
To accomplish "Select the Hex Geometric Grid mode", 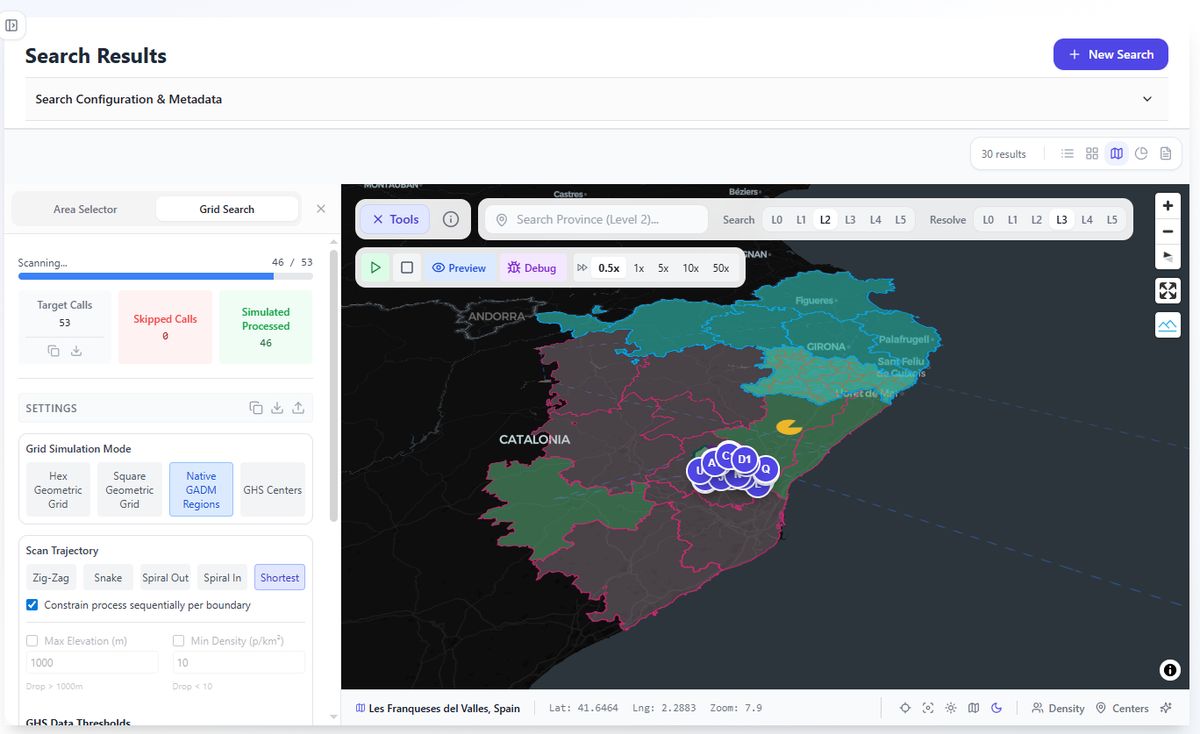I will point(58,490).
